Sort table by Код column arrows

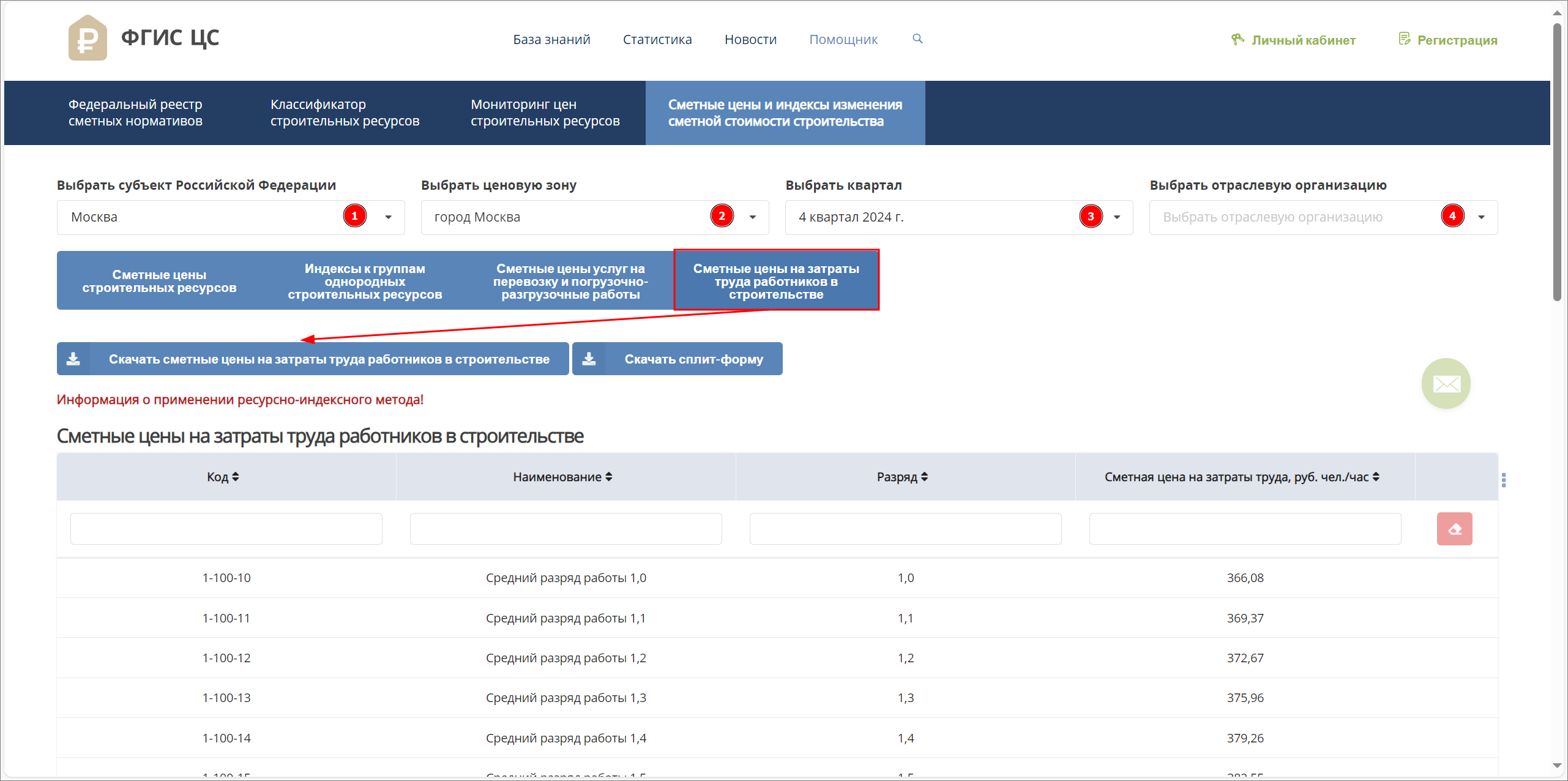[236, 477]
